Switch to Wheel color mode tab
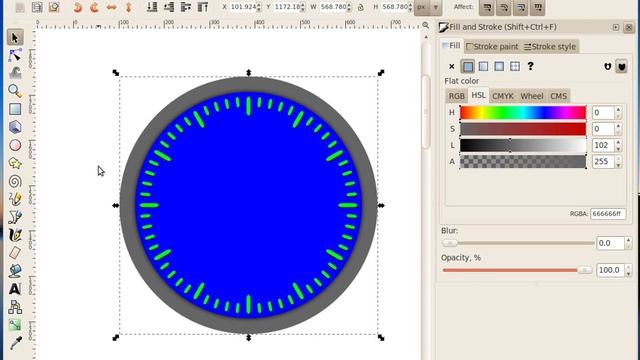Screen dimensions: 640x360 [x=531, y=96]
